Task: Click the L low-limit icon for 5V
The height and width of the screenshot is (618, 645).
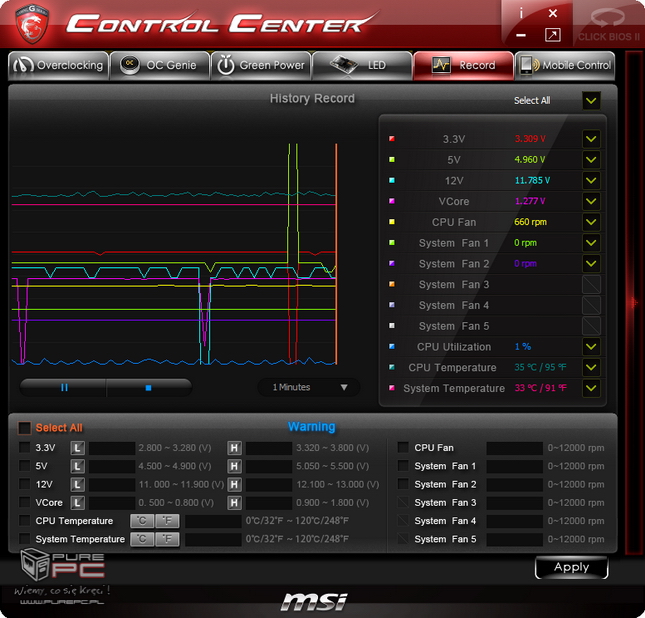Action: tap(77, 466)
